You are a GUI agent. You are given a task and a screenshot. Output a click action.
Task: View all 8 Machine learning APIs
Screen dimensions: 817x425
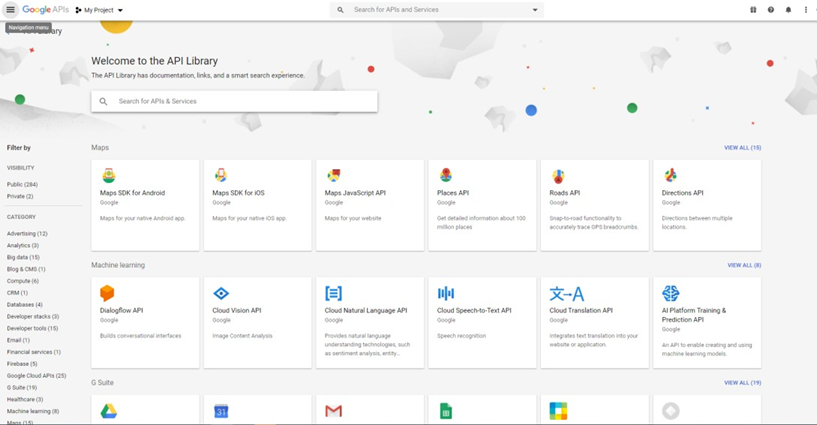744,265
